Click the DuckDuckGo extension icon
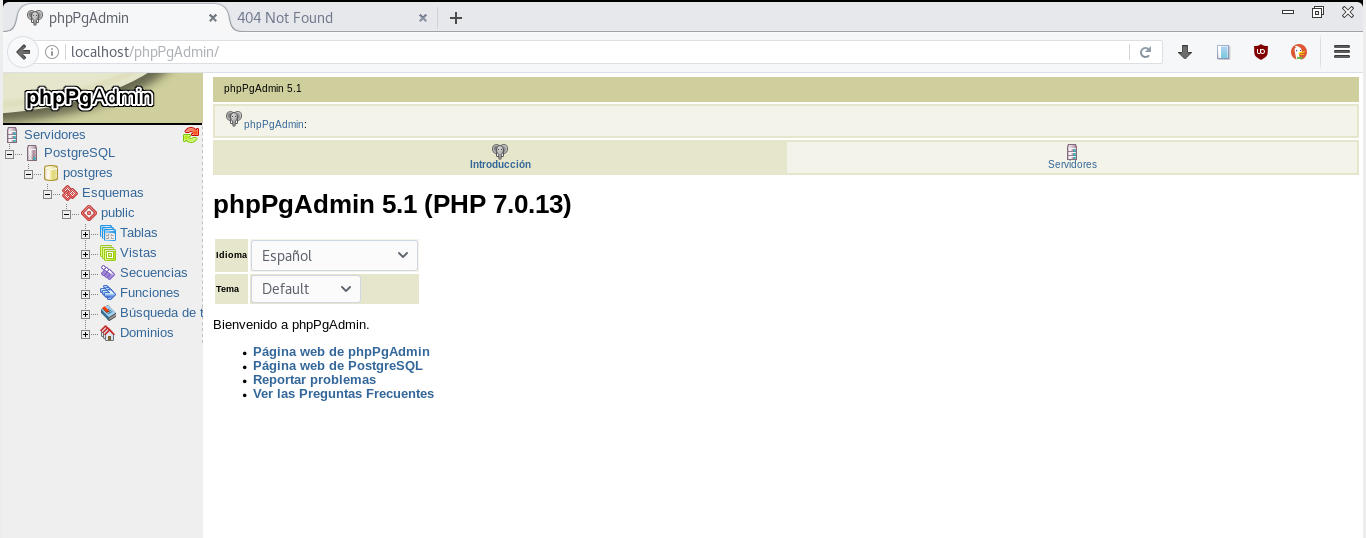The image size is (1366, 538). click(1299, 52)
